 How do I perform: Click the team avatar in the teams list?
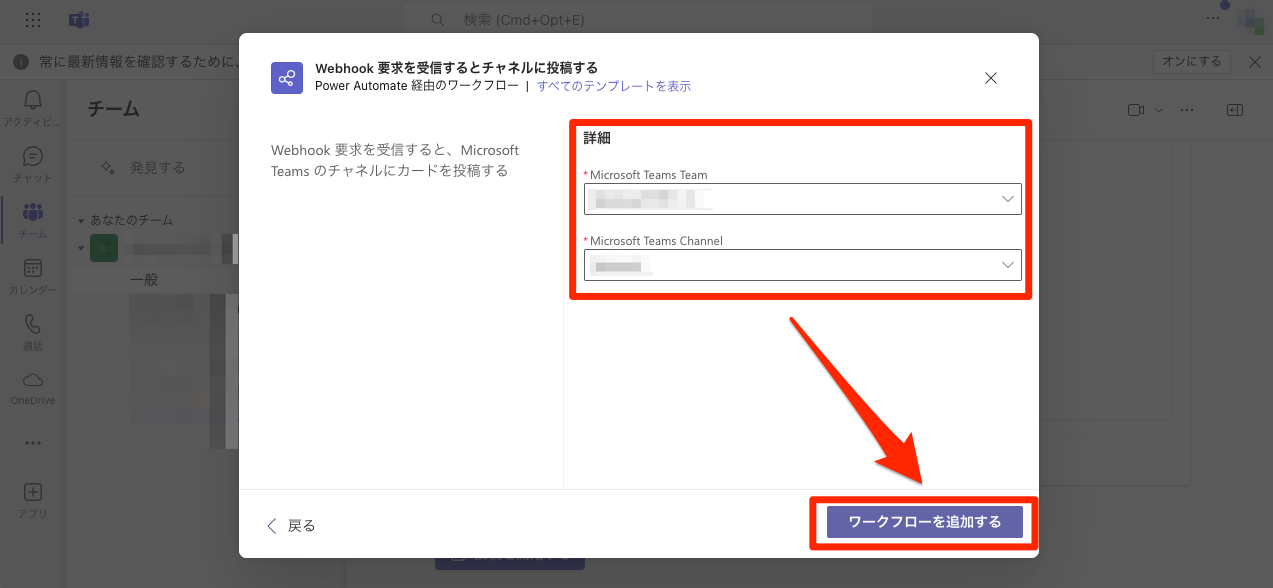pos(104,248)
